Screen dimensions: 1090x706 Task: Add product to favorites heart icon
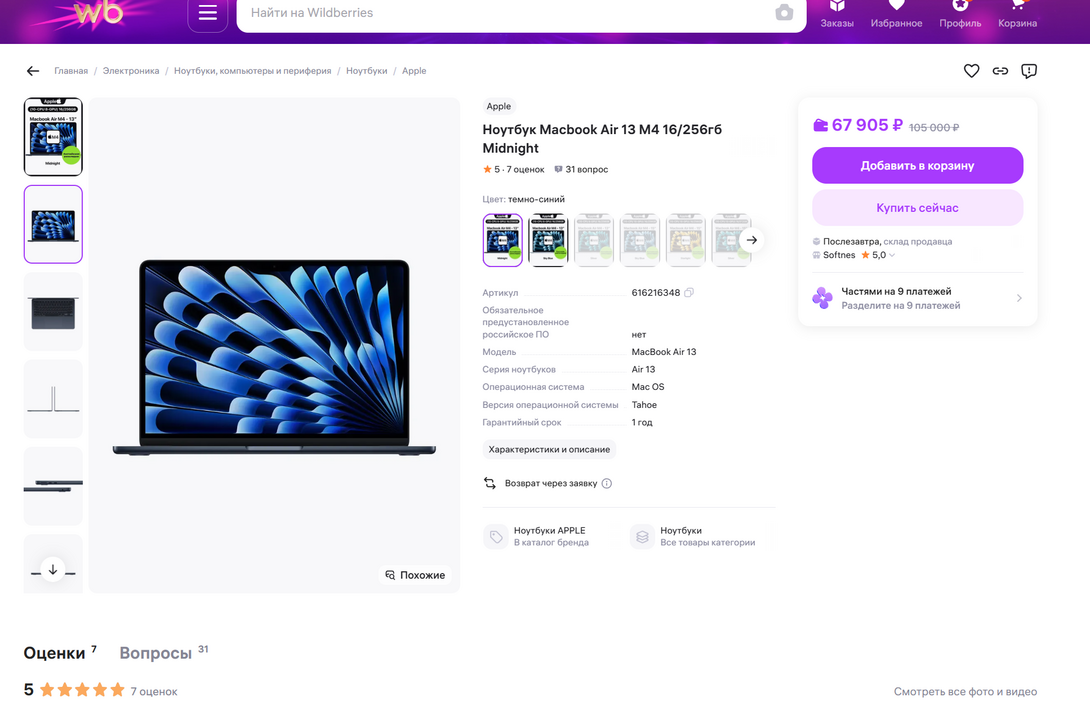point(971,71)
